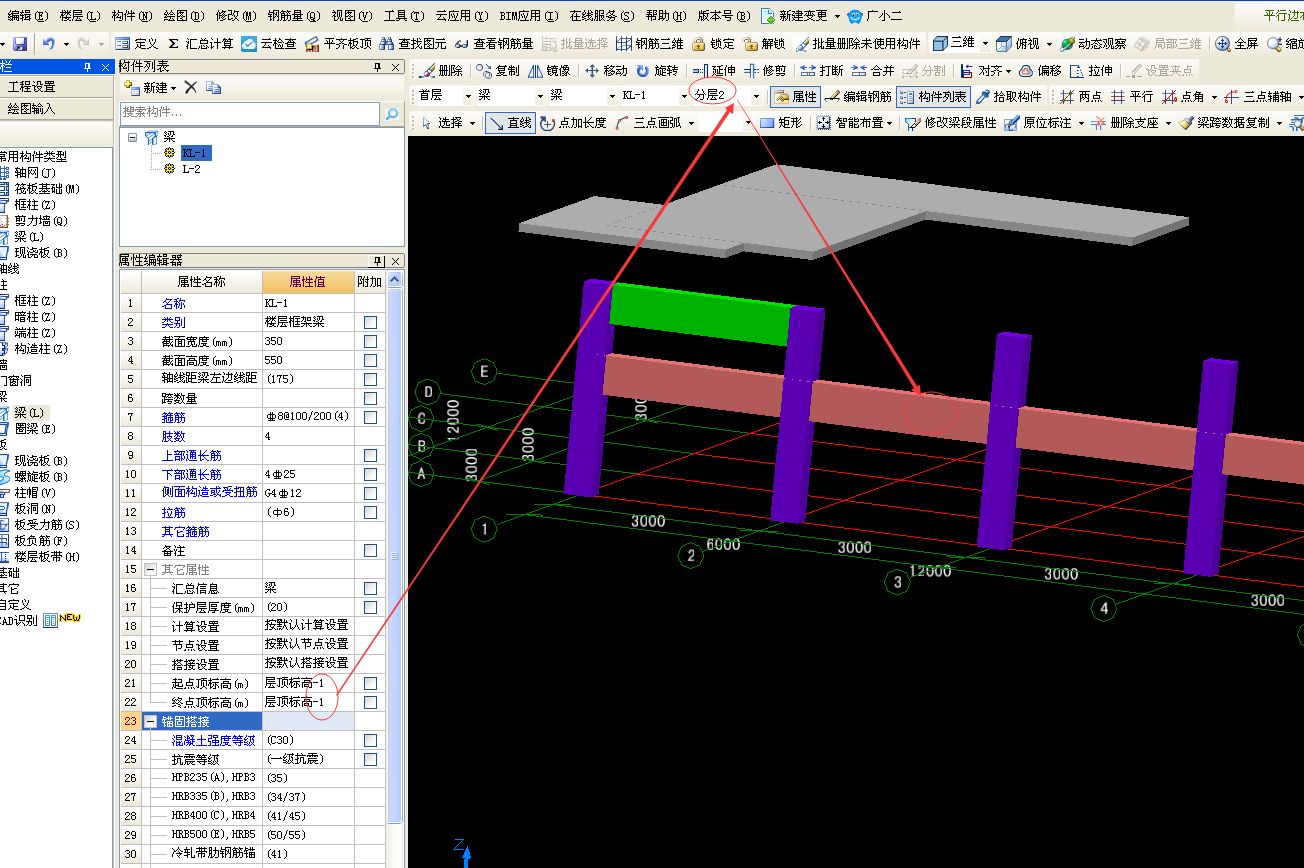The height and width of the screenshot is (868, 1304).
Task: Click the 删除 delete tool
Action: [x=441, y=71]
